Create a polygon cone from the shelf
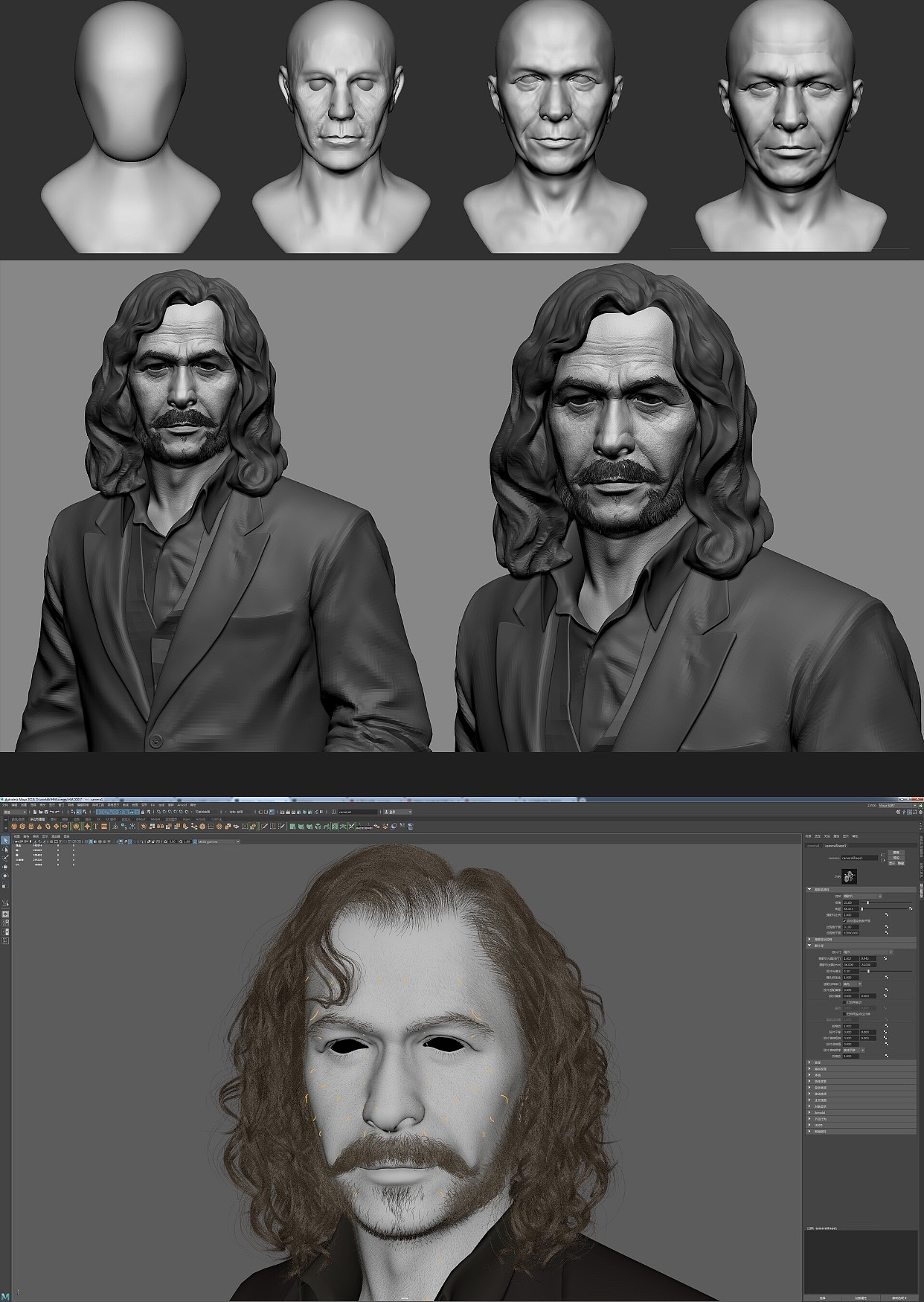This screenshot has width=924, height=1302. (39, 827)
